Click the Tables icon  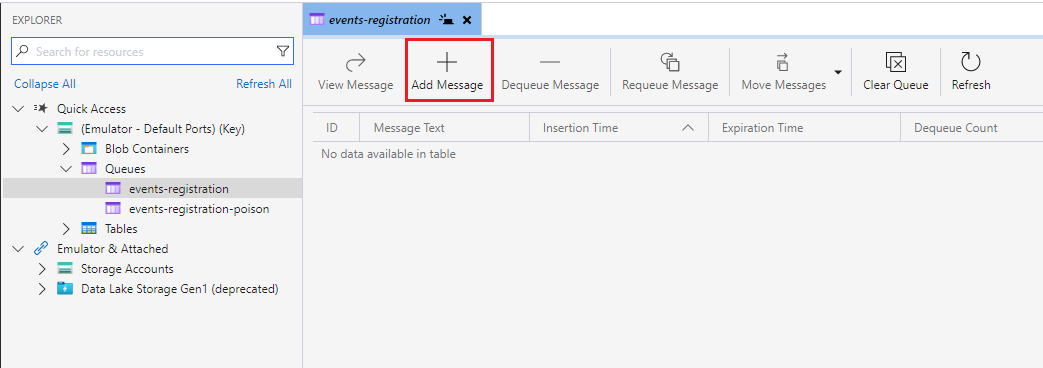click(x=88, y=228)
